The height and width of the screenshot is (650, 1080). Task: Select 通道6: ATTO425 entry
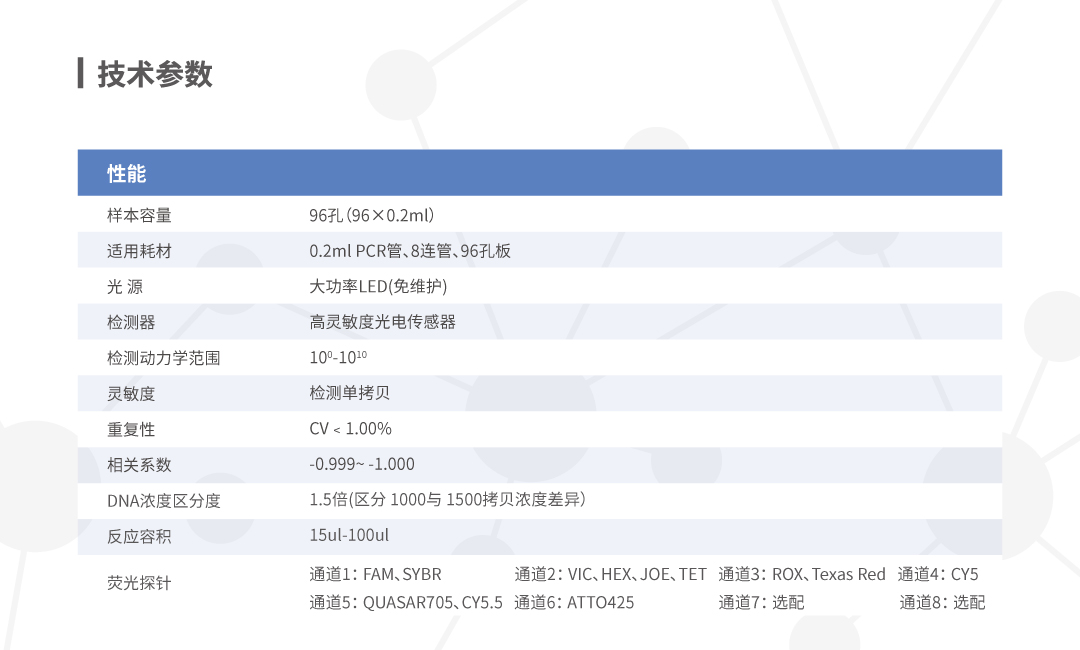coord(574,602)
